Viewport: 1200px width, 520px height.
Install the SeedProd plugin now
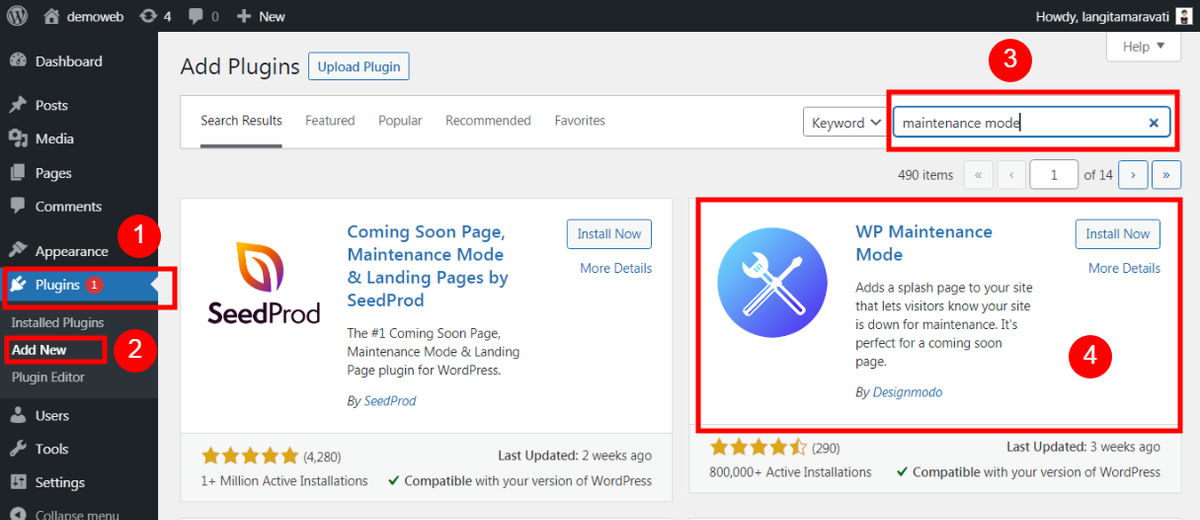point(609,234)
